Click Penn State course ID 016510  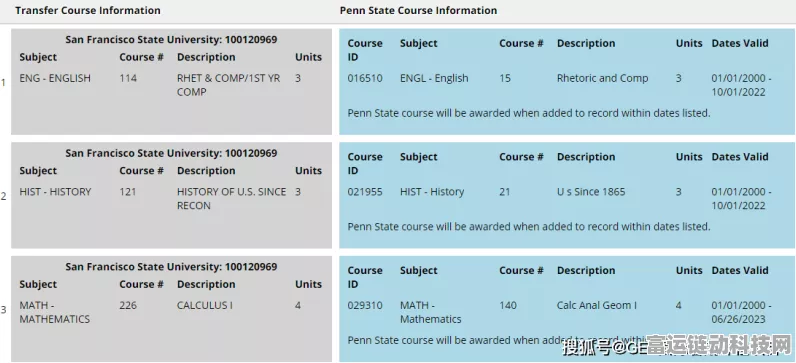click(365, 78)
